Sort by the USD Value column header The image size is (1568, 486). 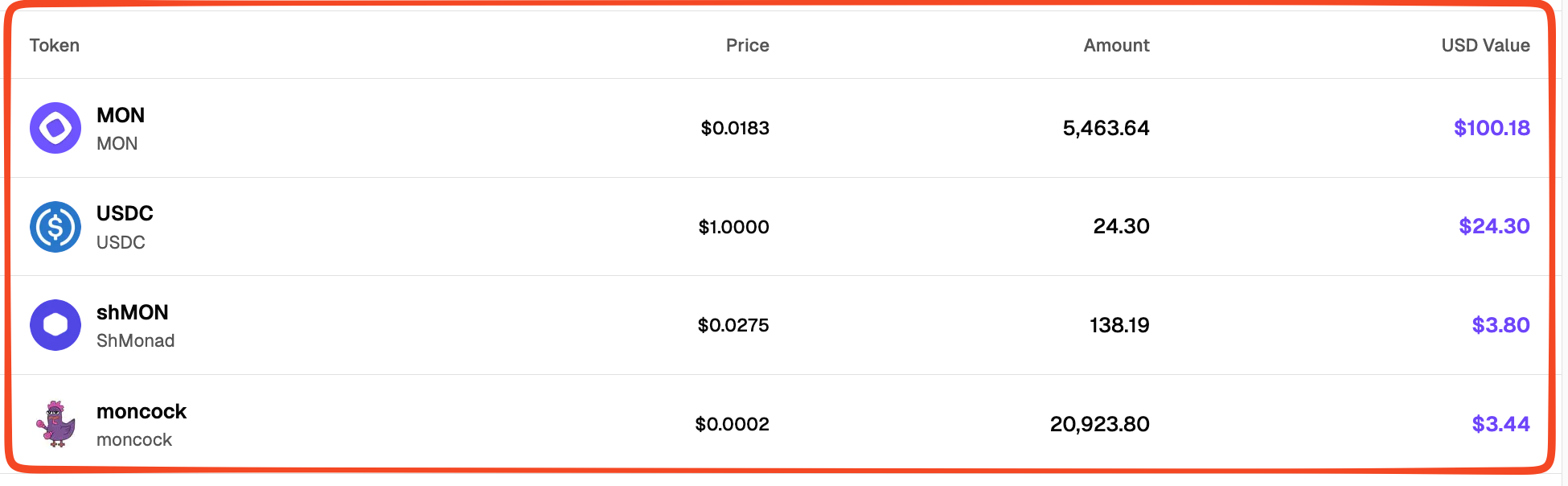1486,46
